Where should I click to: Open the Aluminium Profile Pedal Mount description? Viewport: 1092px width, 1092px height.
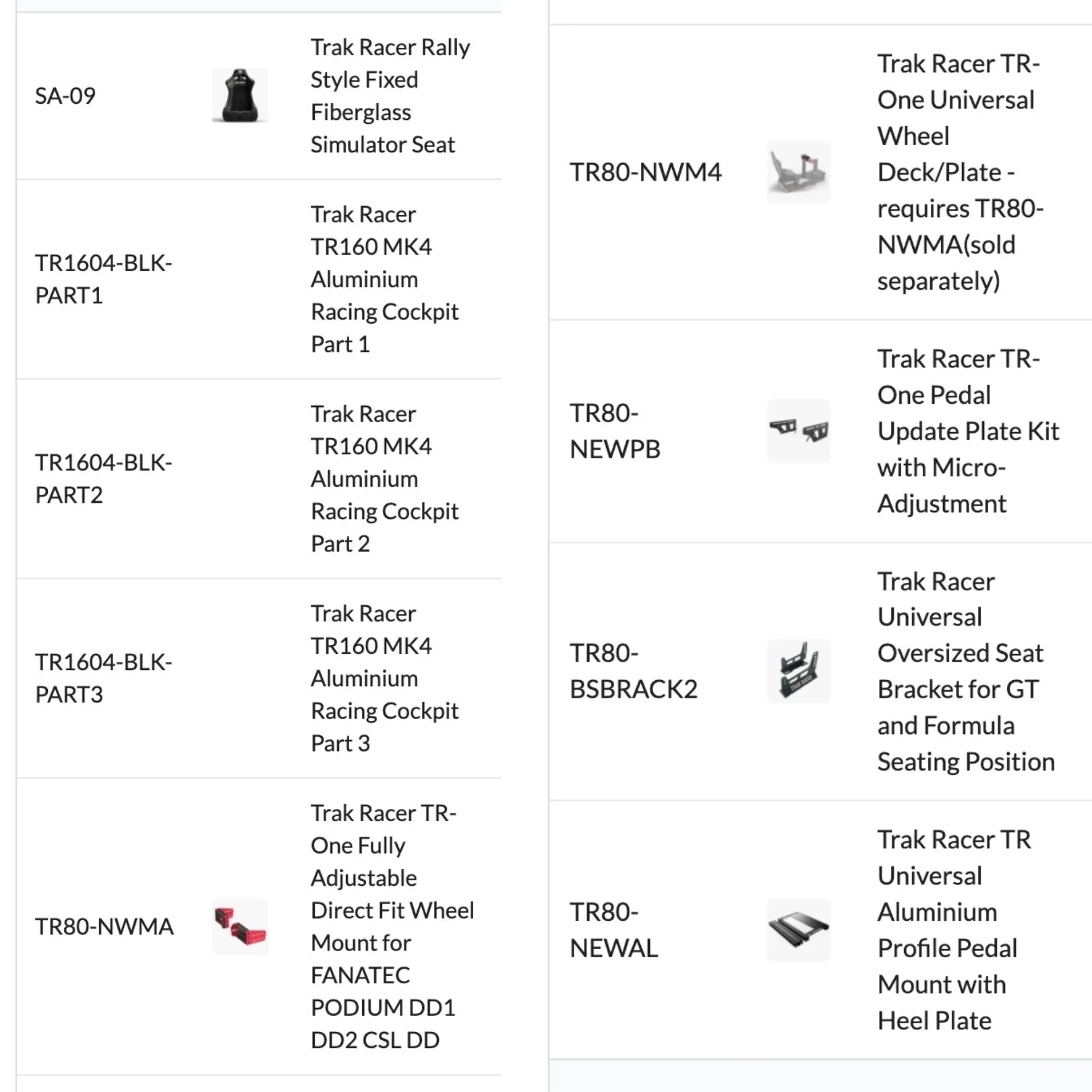(954, 930)
